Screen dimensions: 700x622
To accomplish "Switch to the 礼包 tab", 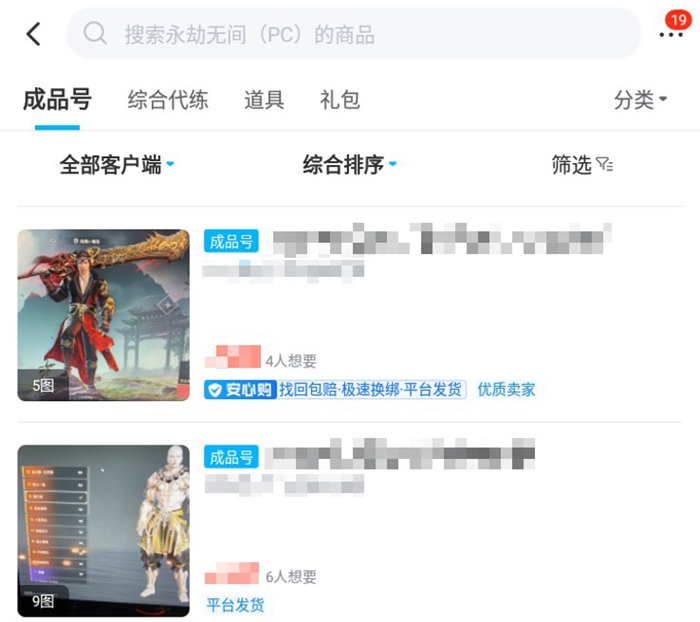I will pos(340,100).
